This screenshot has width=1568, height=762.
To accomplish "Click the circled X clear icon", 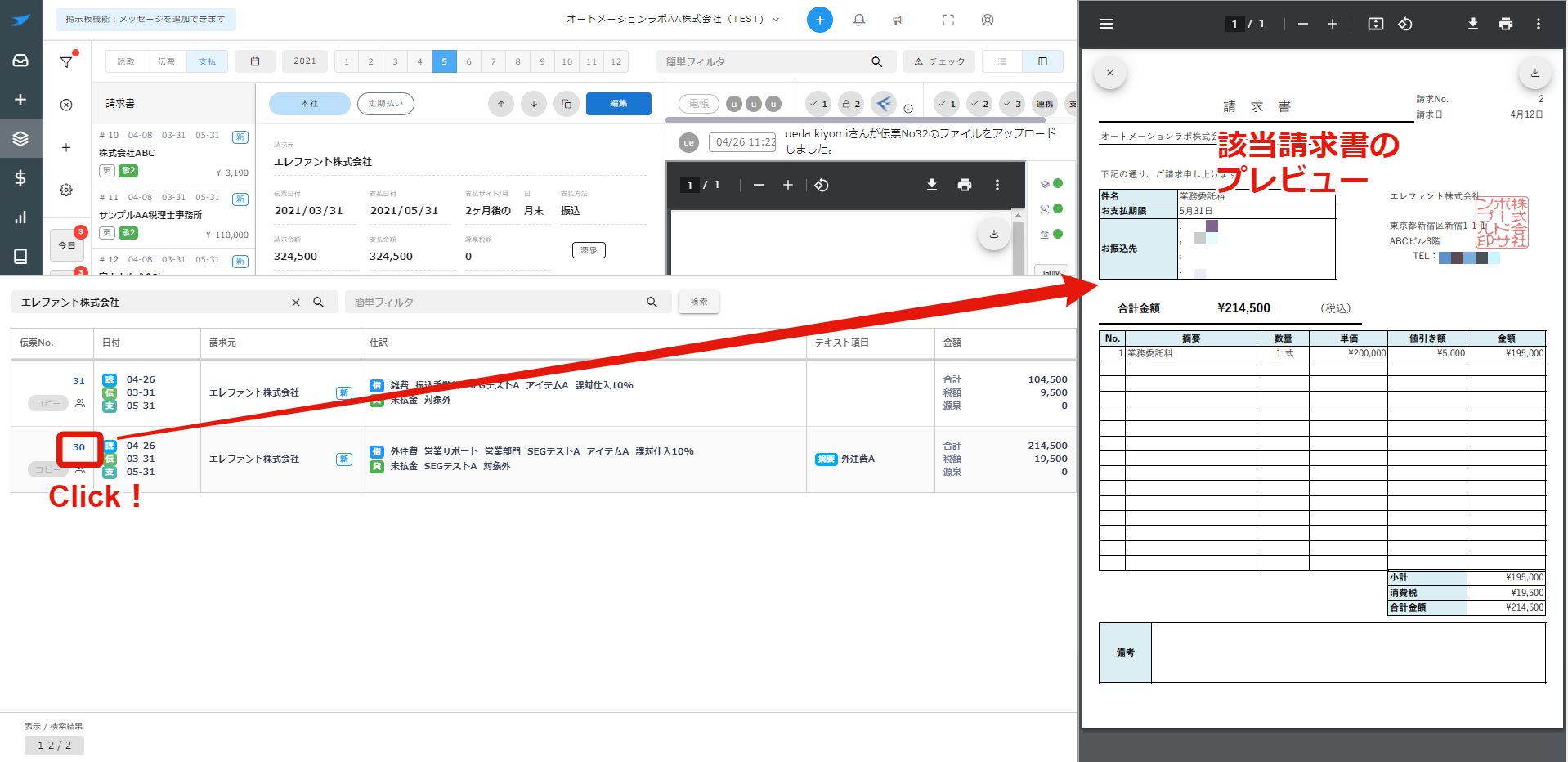I will click(x=66, y=105).
